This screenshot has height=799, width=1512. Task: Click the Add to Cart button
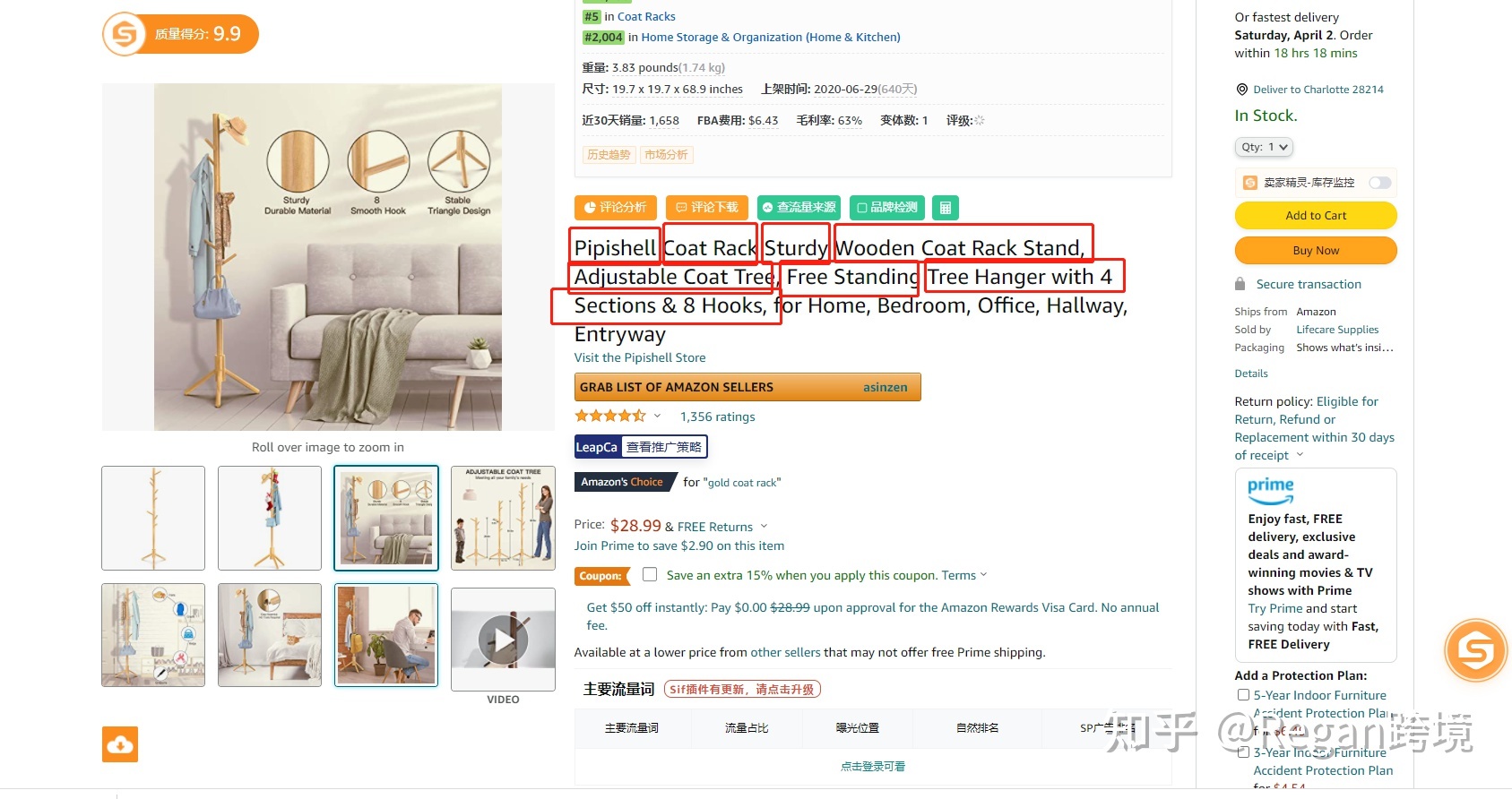click(1316, 215)
